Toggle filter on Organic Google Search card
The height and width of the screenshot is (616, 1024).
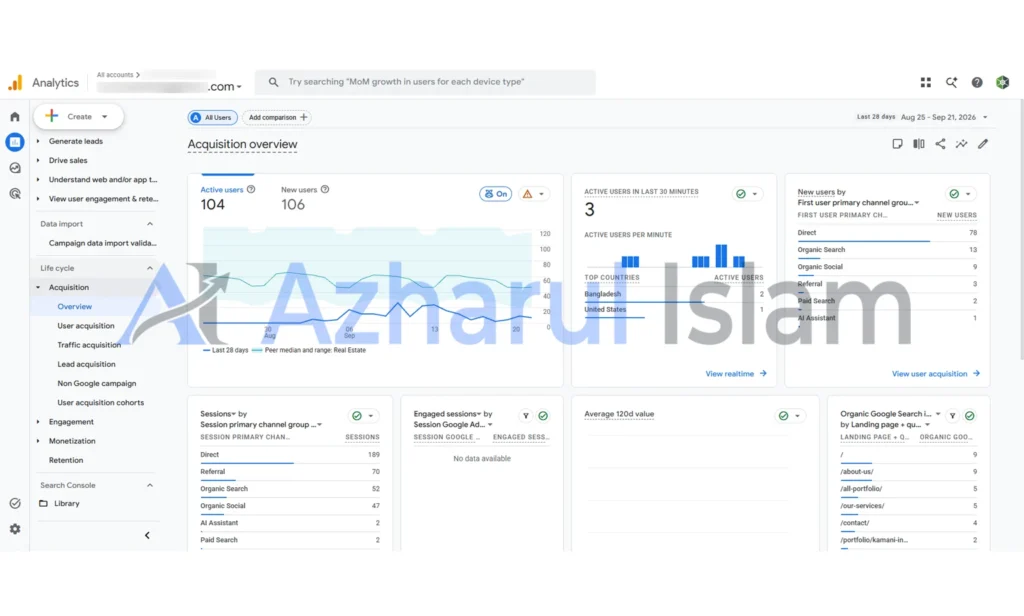tap(952, 415)
